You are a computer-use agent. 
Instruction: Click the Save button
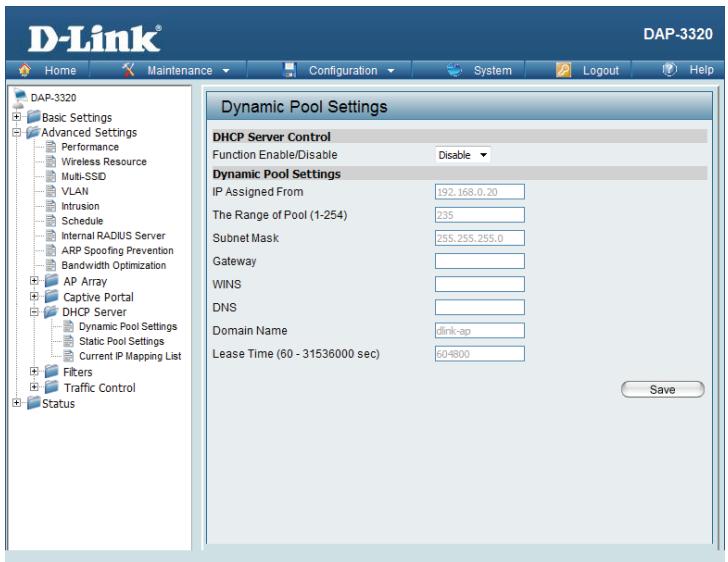tap(663, 390)
